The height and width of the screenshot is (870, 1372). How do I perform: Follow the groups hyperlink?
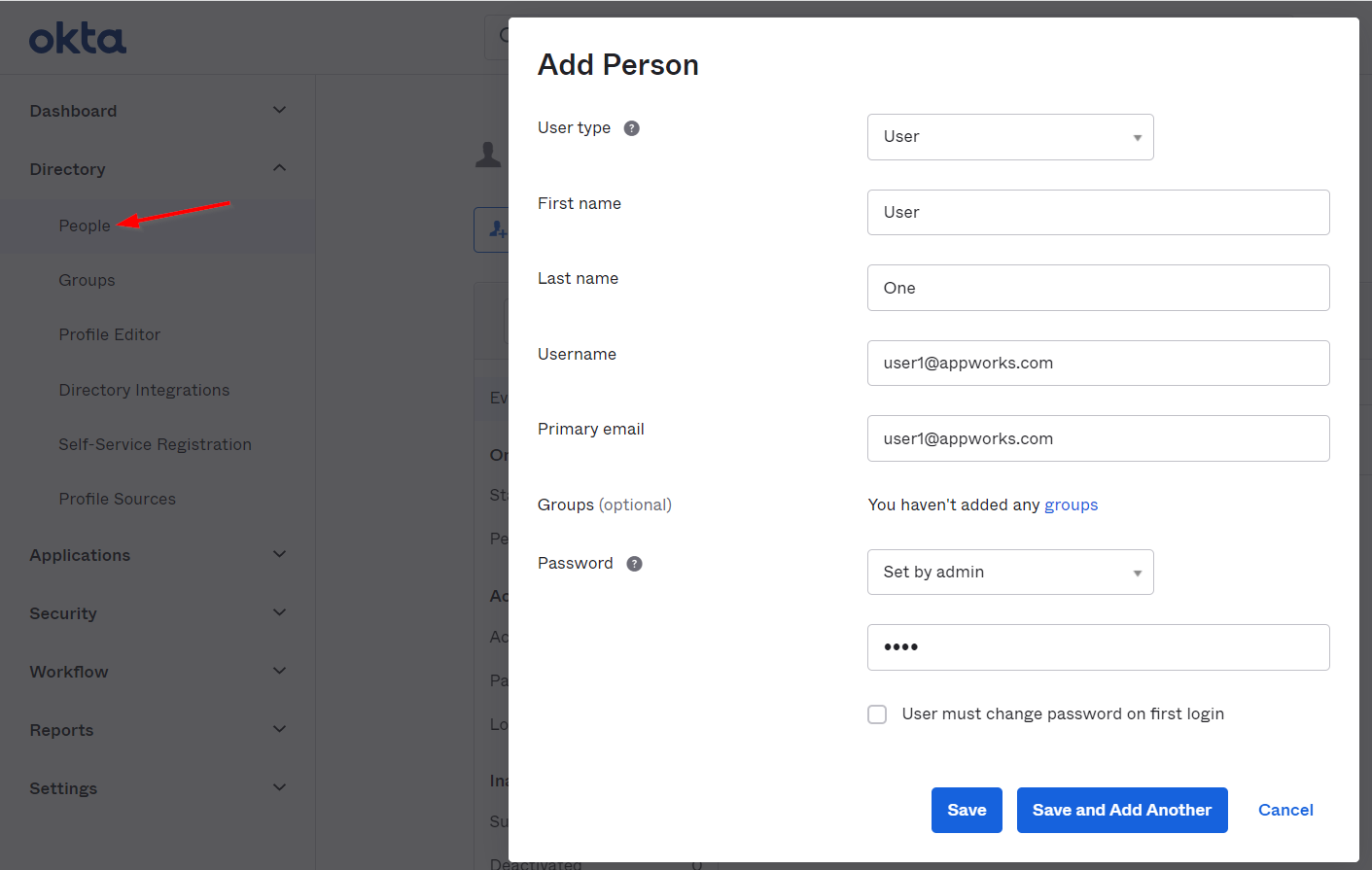[x=1071, y=505]
